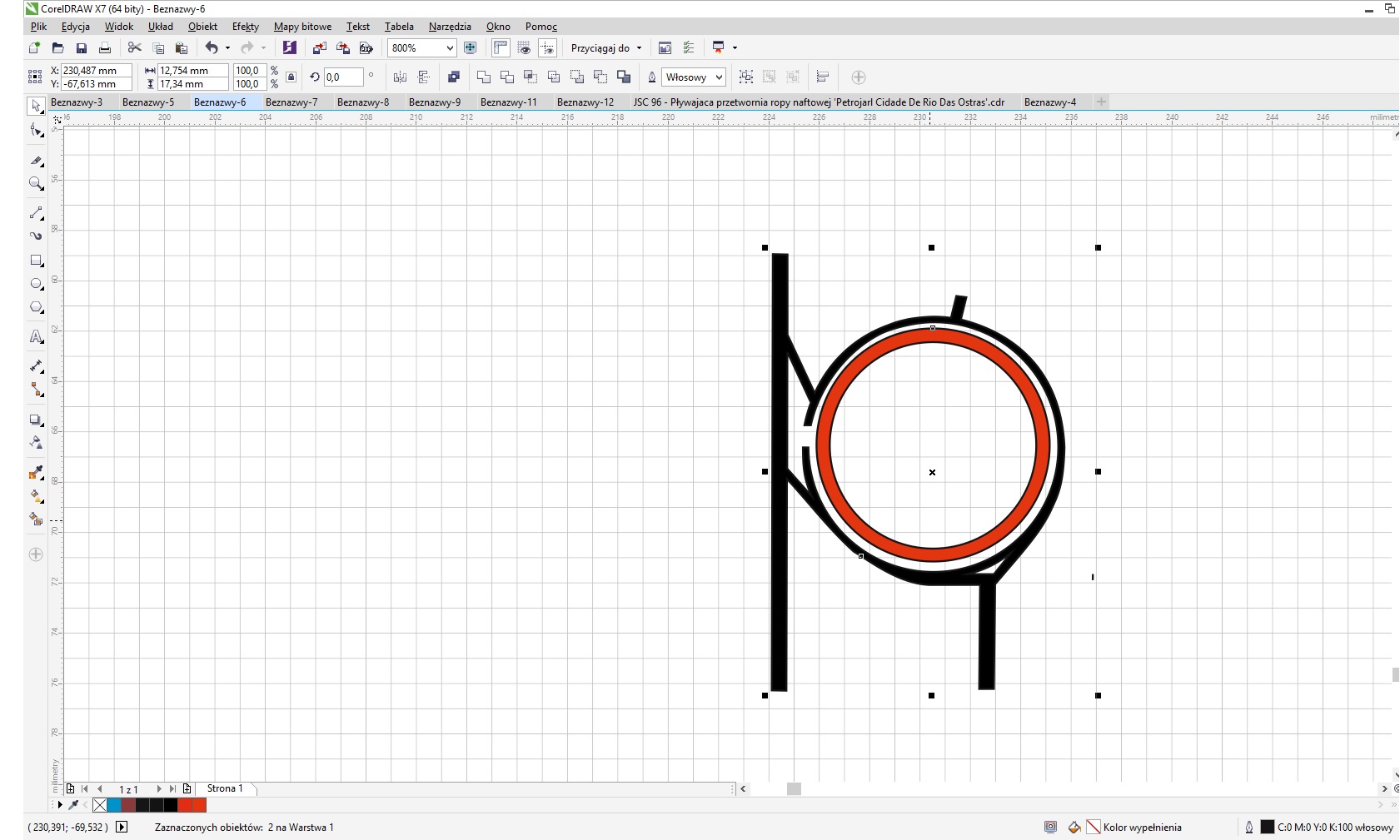Click the Strona 1 page tab
The height and width of the screenshot is (840, 1400).
tap(225, 788)
